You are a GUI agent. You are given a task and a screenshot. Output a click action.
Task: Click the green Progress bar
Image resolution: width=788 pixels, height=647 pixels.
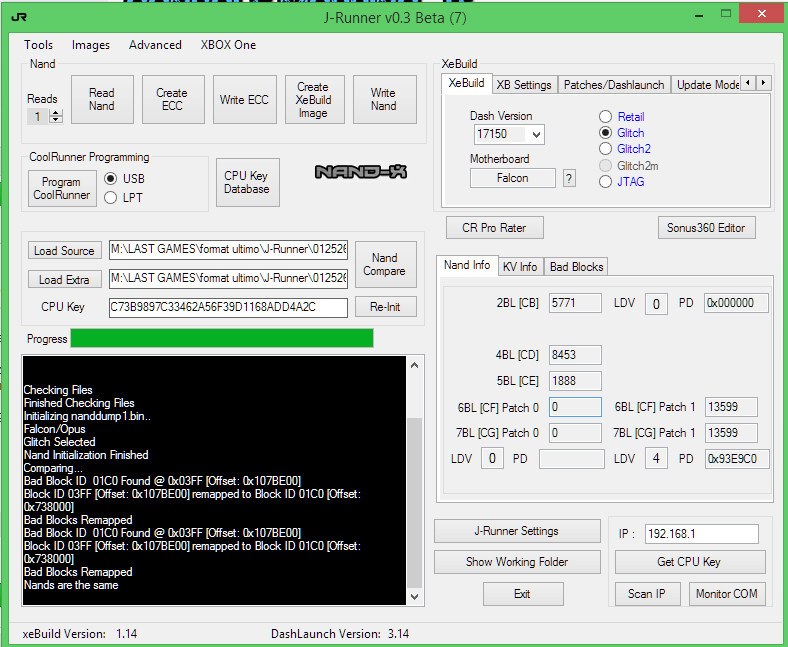point(222,338)
